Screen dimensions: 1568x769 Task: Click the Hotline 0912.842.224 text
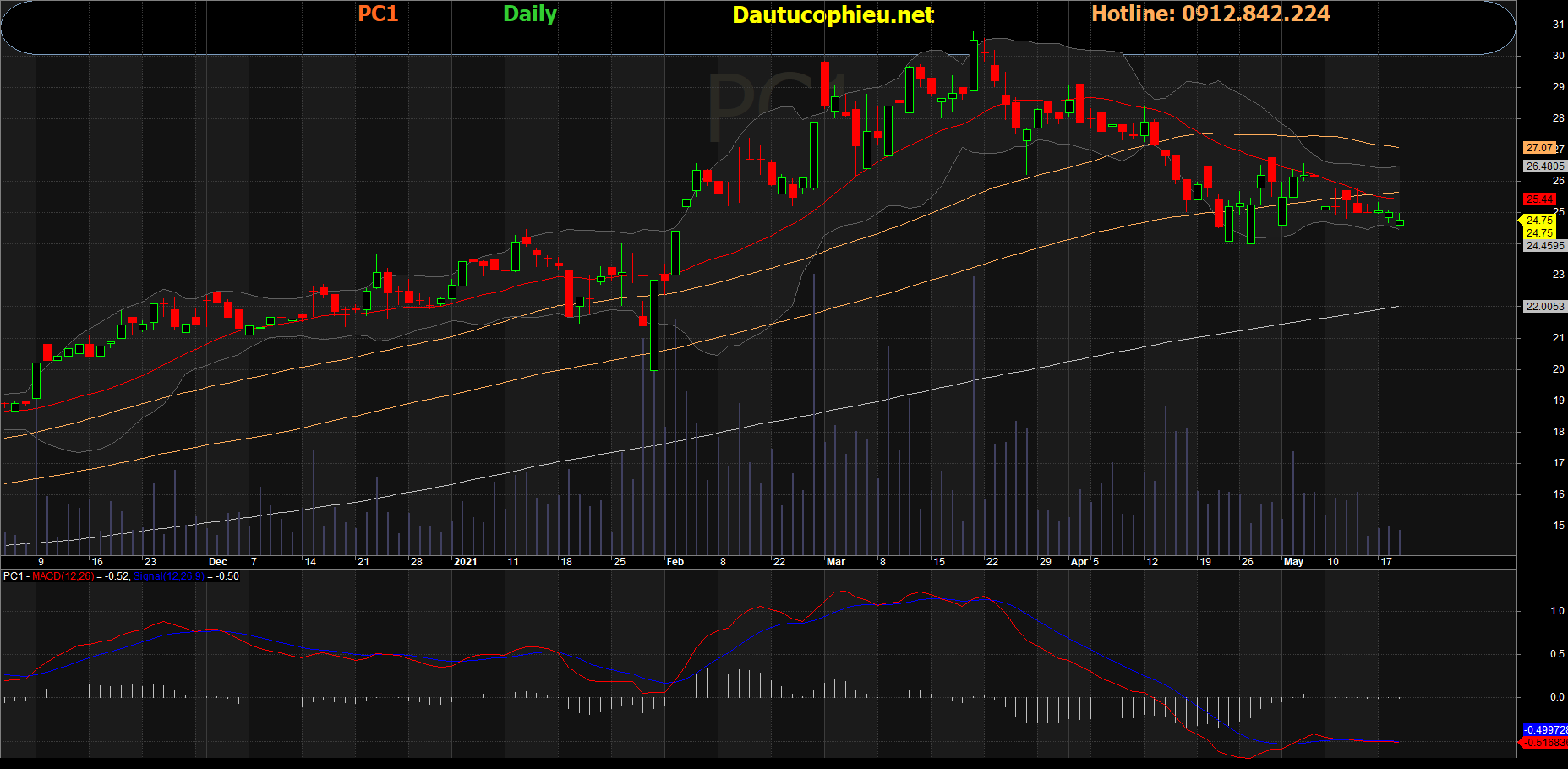[x=1210, y=14]
